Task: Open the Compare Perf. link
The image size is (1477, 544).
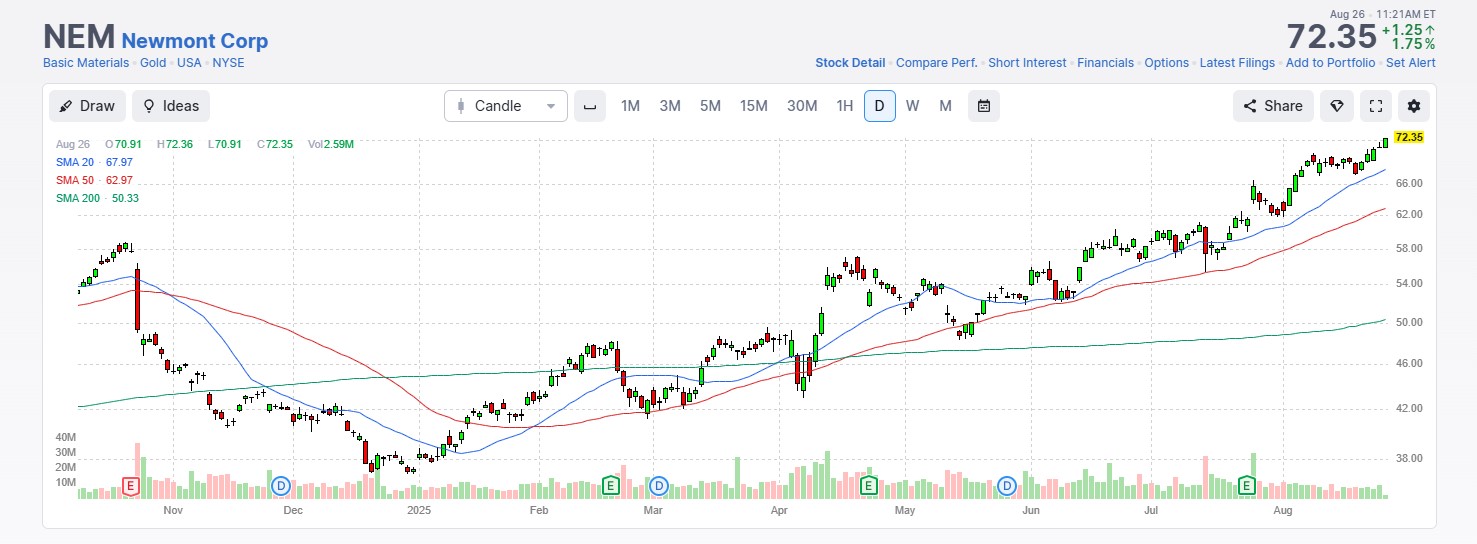Action: 937,63
